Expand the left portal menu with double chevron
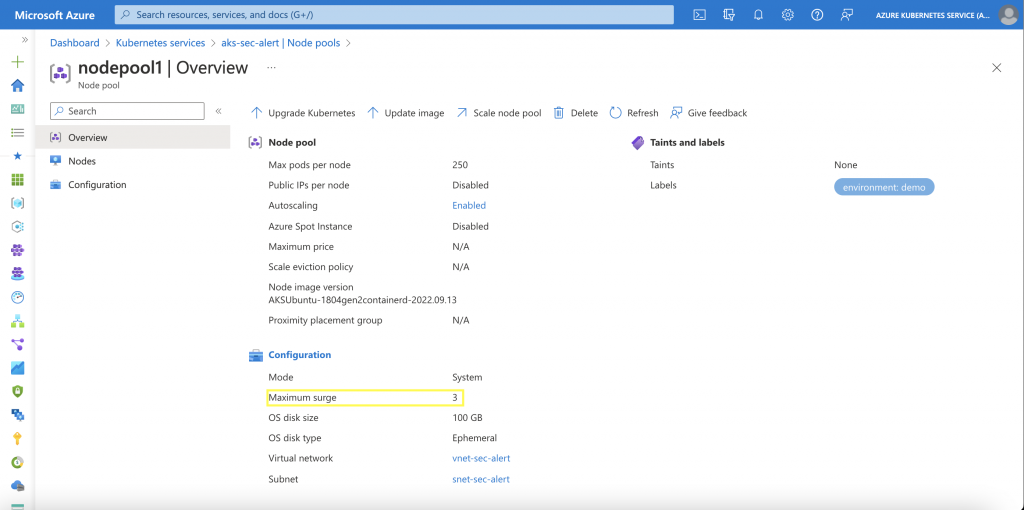The width and height of the screenshot is (1024, 510). click(25, 40)
